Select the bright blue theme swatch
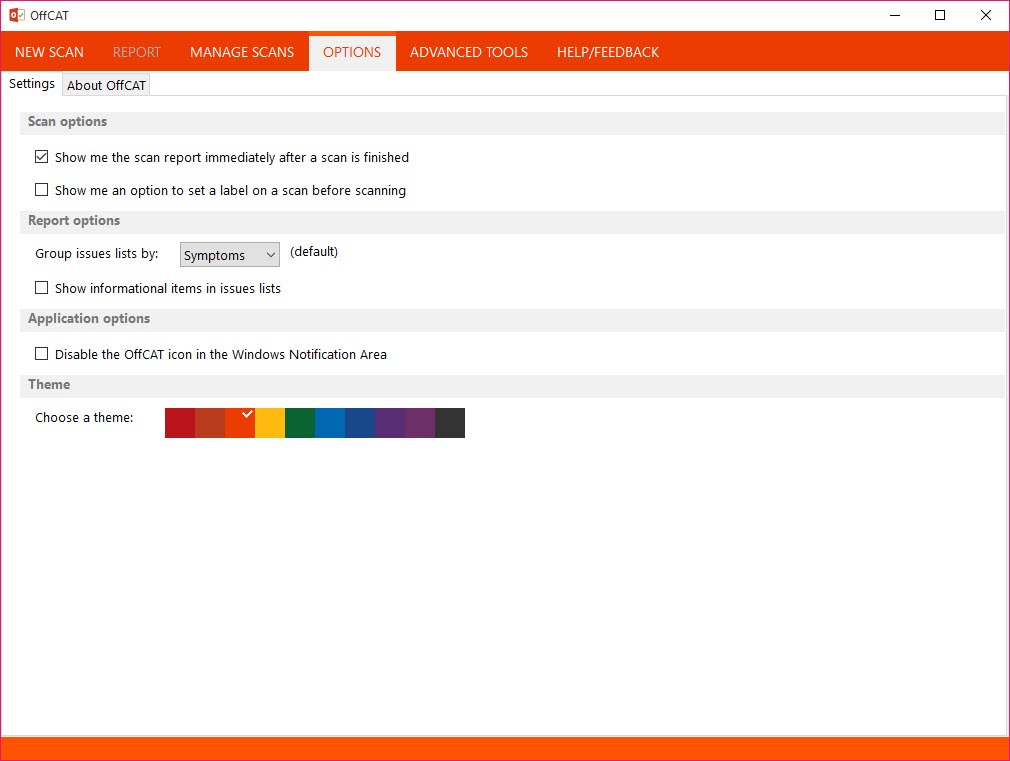 (x=330, y=423)
